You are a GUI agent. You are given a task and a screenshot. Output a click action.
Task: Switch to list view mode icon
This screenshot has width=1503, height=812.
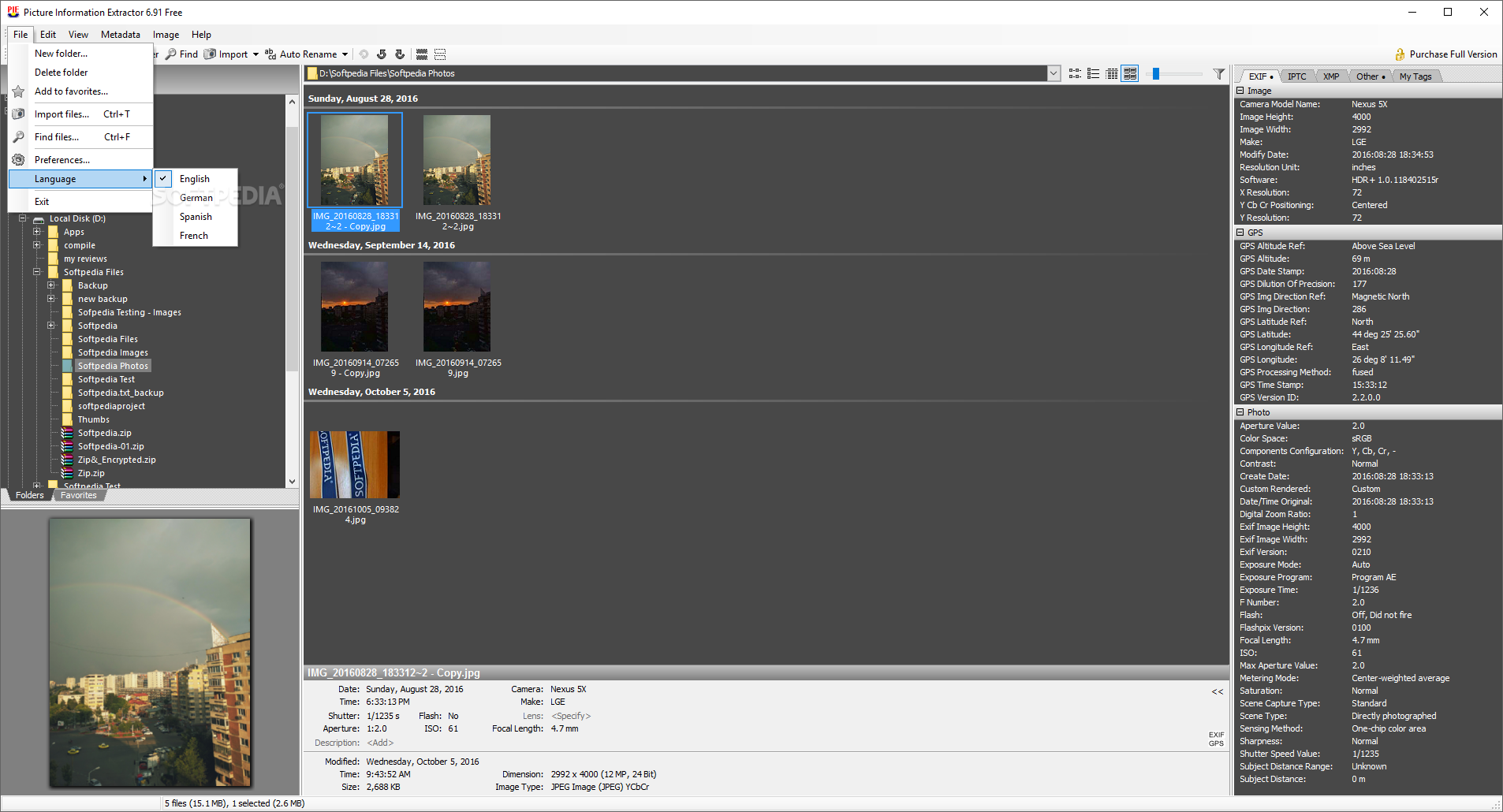[x=1093, y=73]
